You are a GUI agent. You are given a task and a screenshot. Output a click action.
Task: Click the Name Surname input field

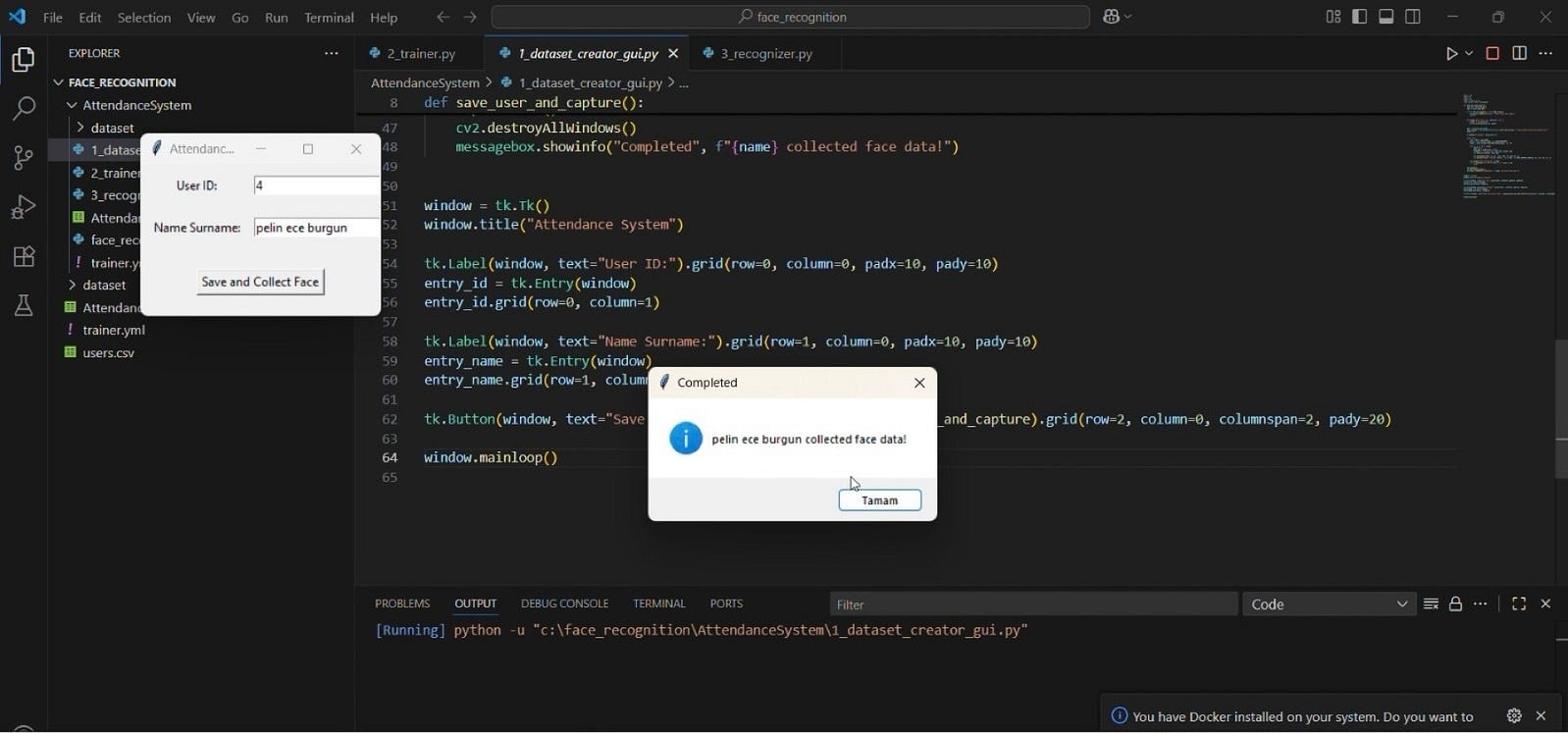(316, 228)
